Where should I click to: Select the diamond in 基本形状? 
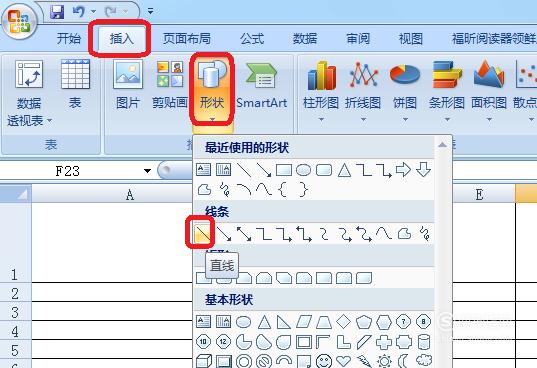(344, 322)
